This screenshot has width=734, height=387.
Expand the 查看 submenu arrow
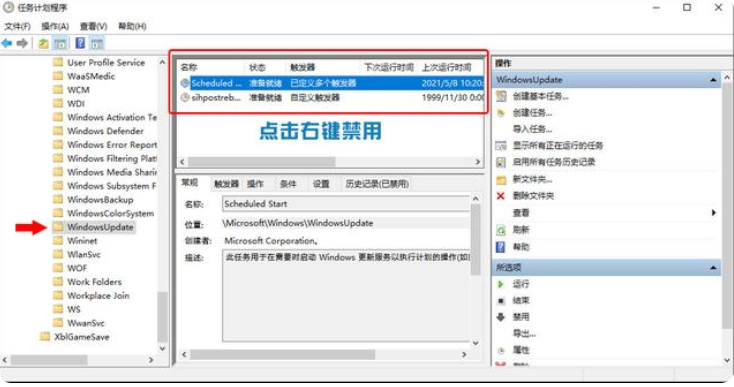point(713,213)
